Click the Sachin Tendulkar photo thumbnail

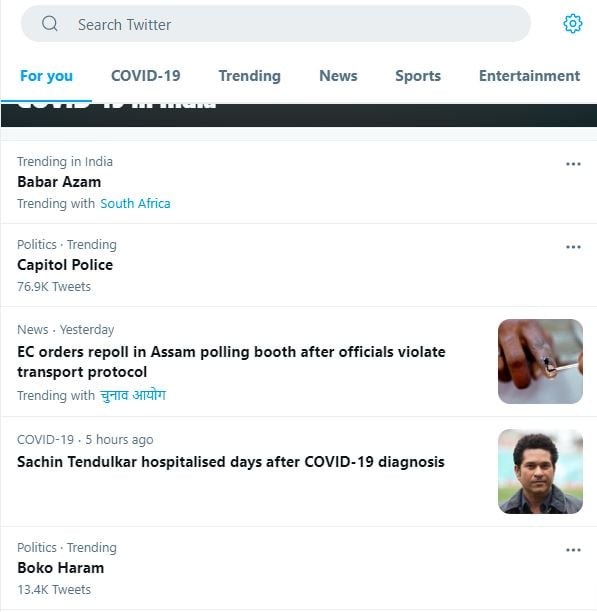point(540,471)
